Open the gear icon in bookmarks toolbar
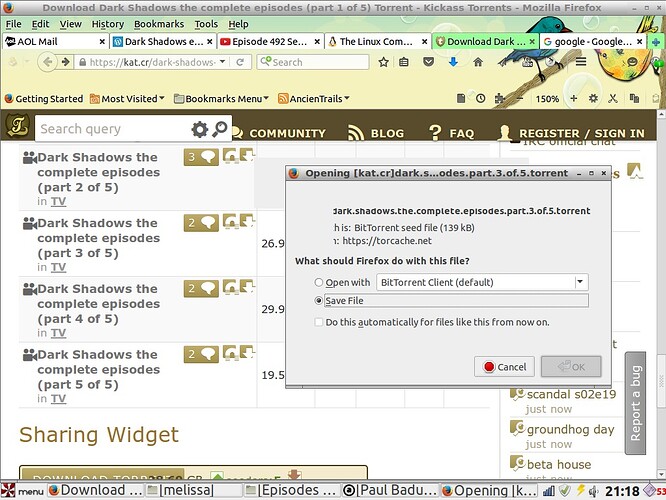This screenshot has height=500, width=666. 593,99
